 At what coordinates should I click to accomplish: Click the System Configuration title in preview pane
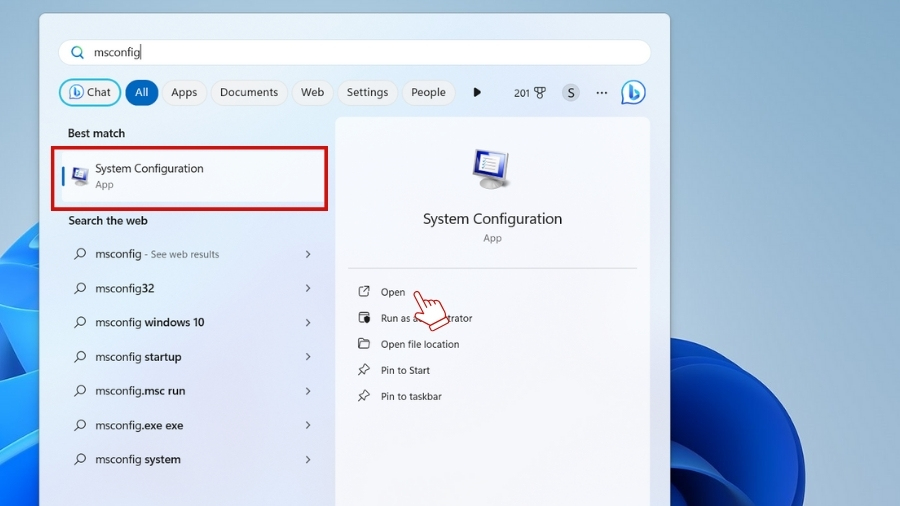coord(492,219)
